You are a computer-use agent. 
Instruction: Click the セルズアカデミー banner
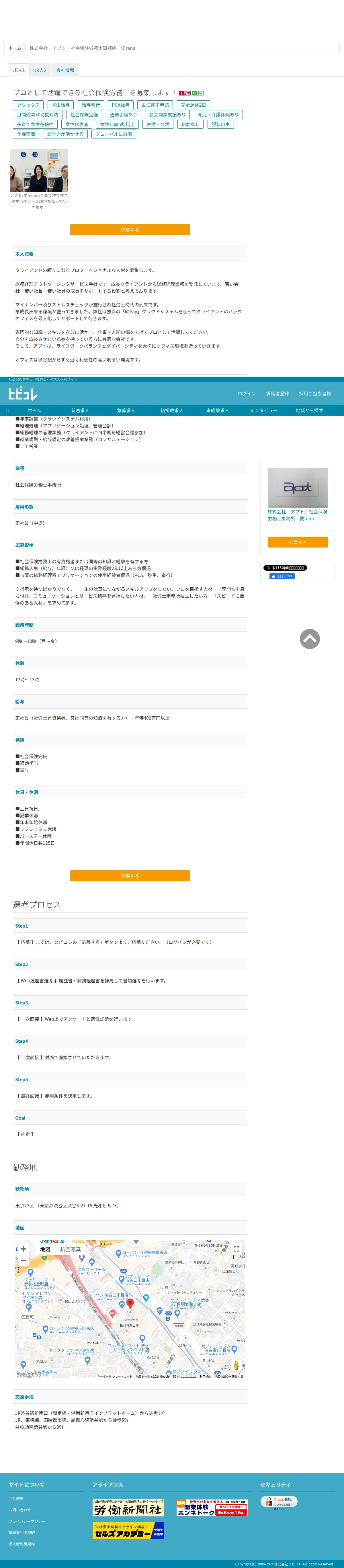click(x=128, y=1530)
